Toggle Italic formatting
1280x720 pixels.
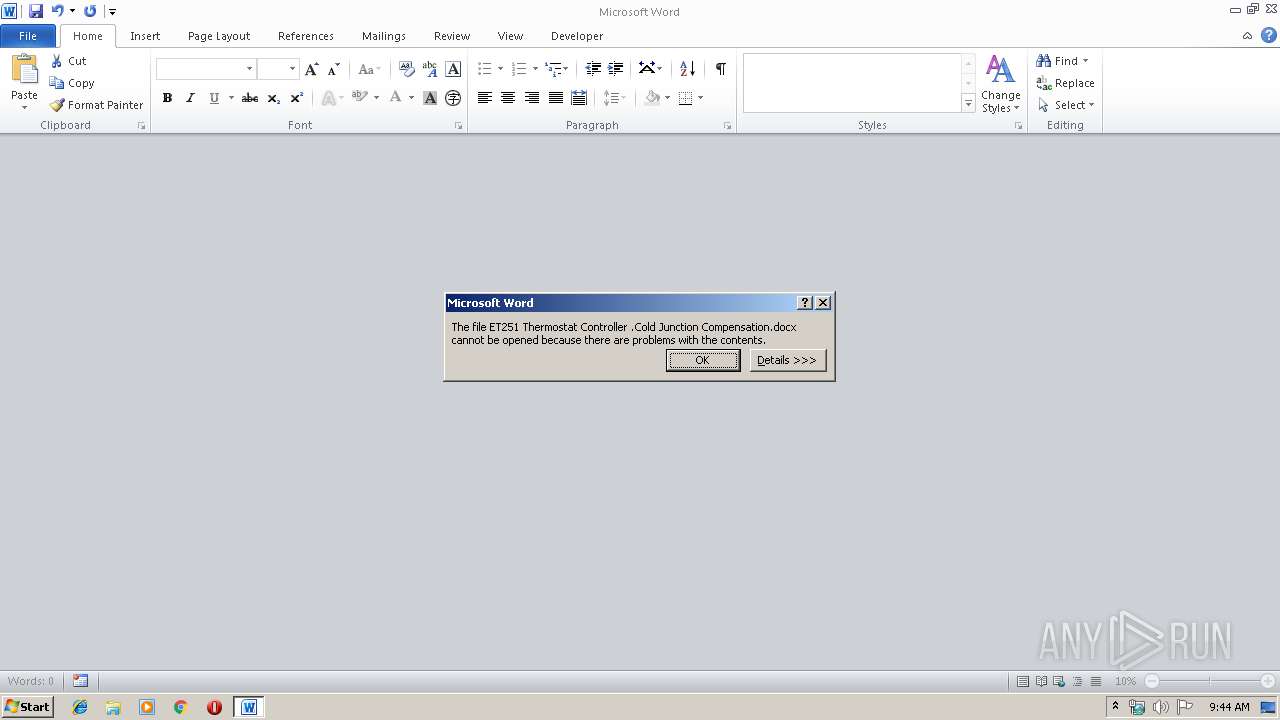coord(190,98)
